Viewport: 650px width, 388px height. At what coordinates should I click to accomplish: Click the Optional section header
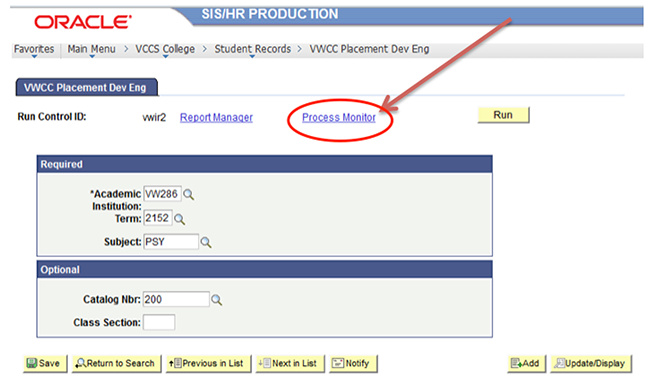(x=264, y=269)
